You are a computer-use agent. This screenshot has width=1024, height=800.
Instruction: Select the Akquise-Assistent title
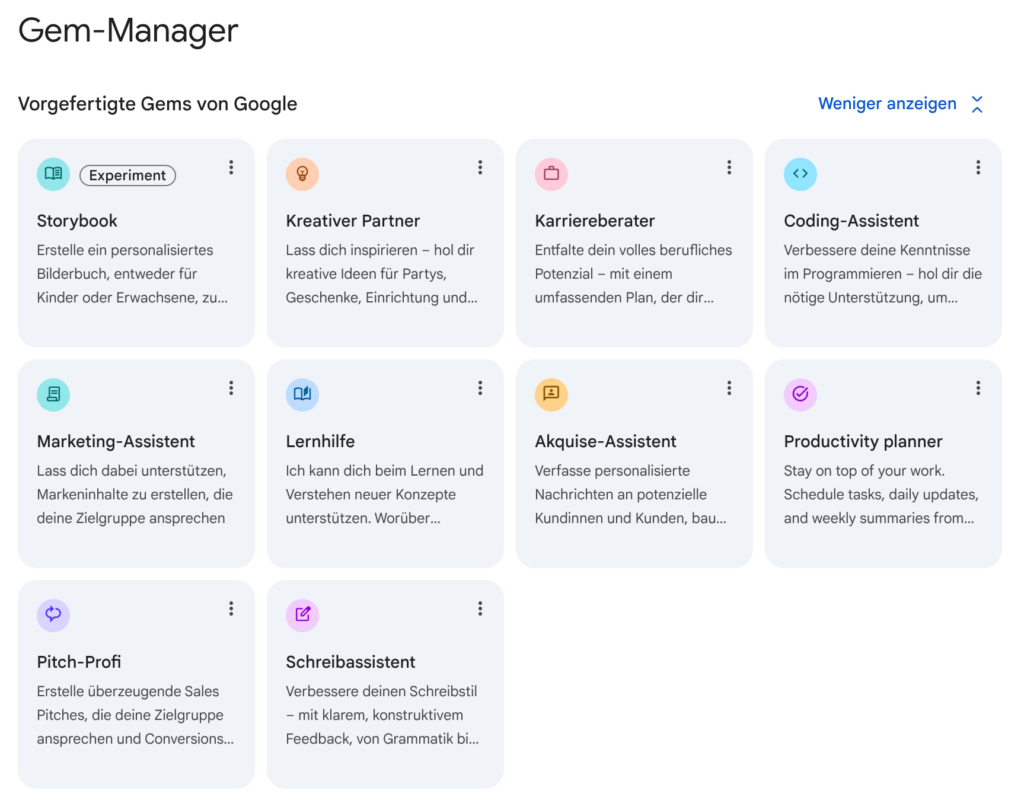click(x=605, y=441)
